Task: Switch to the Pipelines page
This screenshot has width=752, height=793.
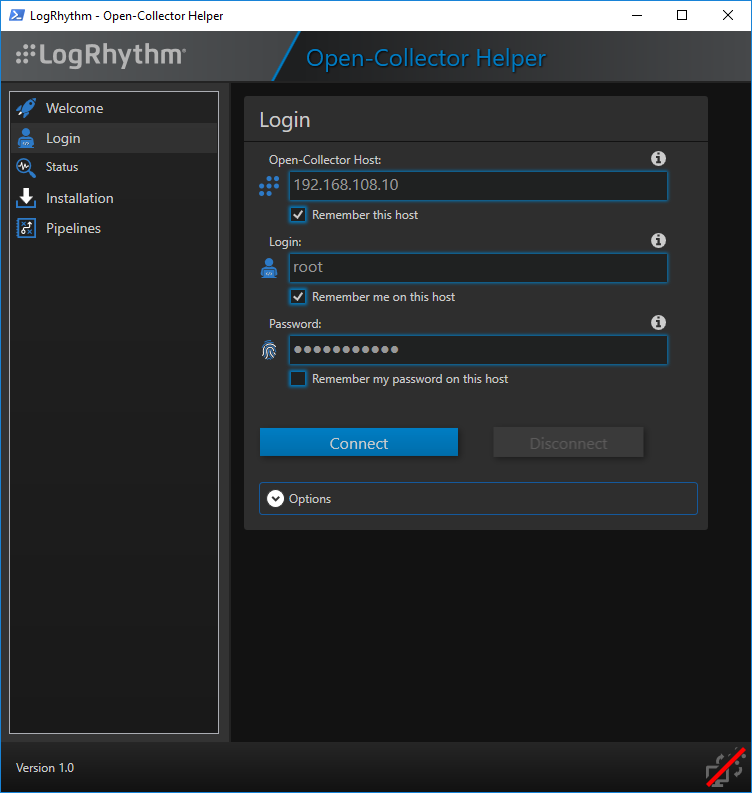Action: 114,228
